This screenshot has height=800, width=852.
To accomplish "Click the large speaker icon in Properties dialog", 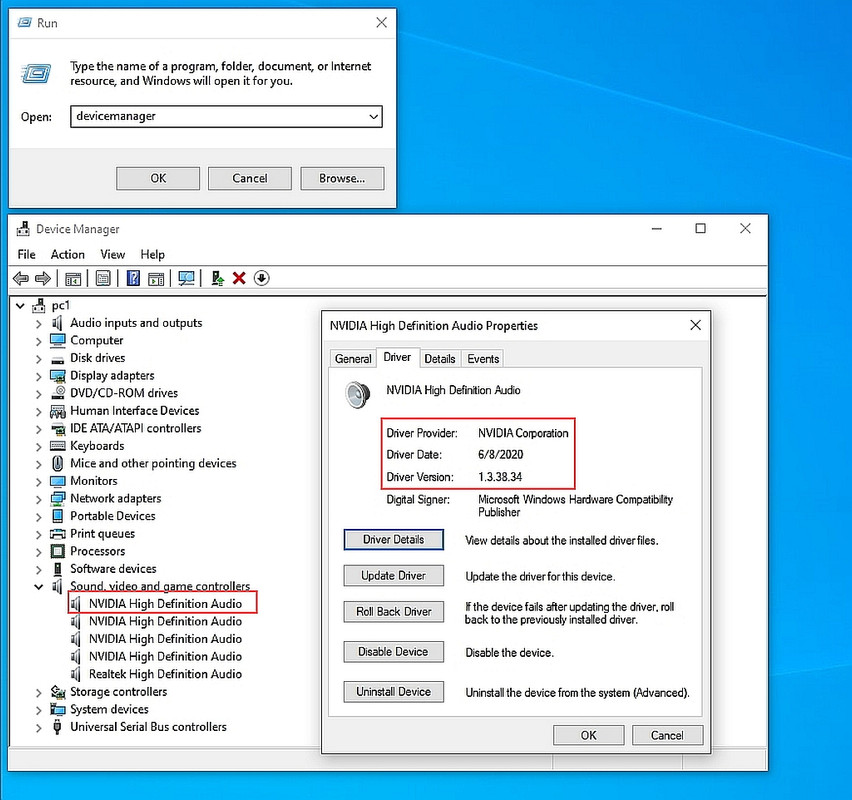I will pyautogui.click(x=358, y=395).
